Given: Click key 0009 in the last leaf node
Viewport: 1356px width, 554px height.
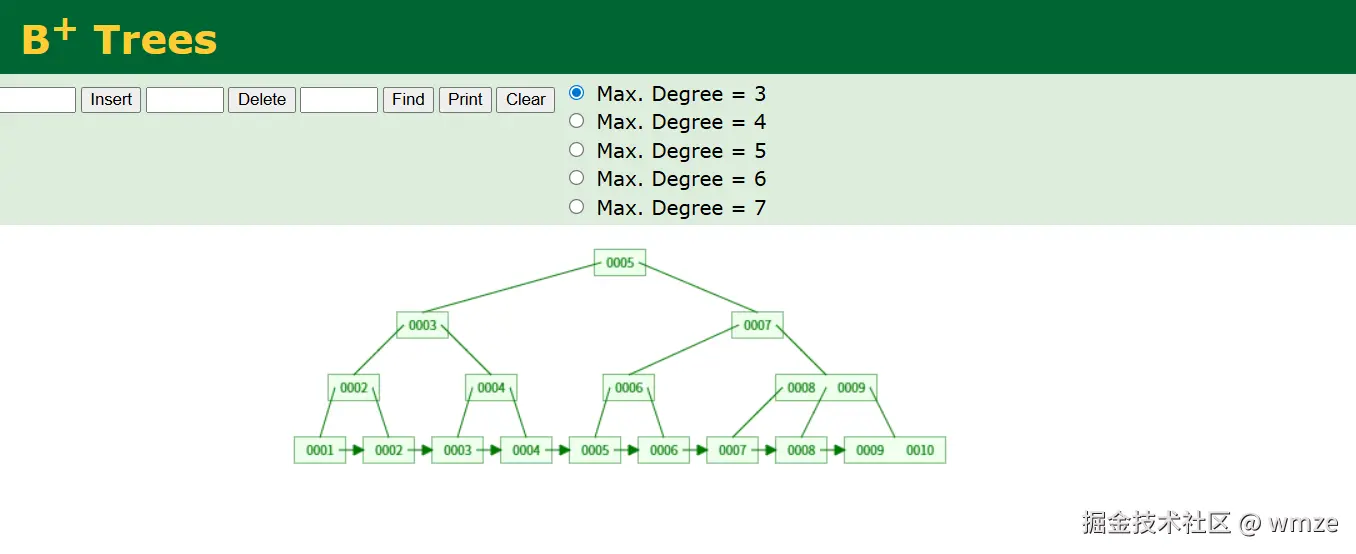Looking at the screenshot, I should click(870, 450).
